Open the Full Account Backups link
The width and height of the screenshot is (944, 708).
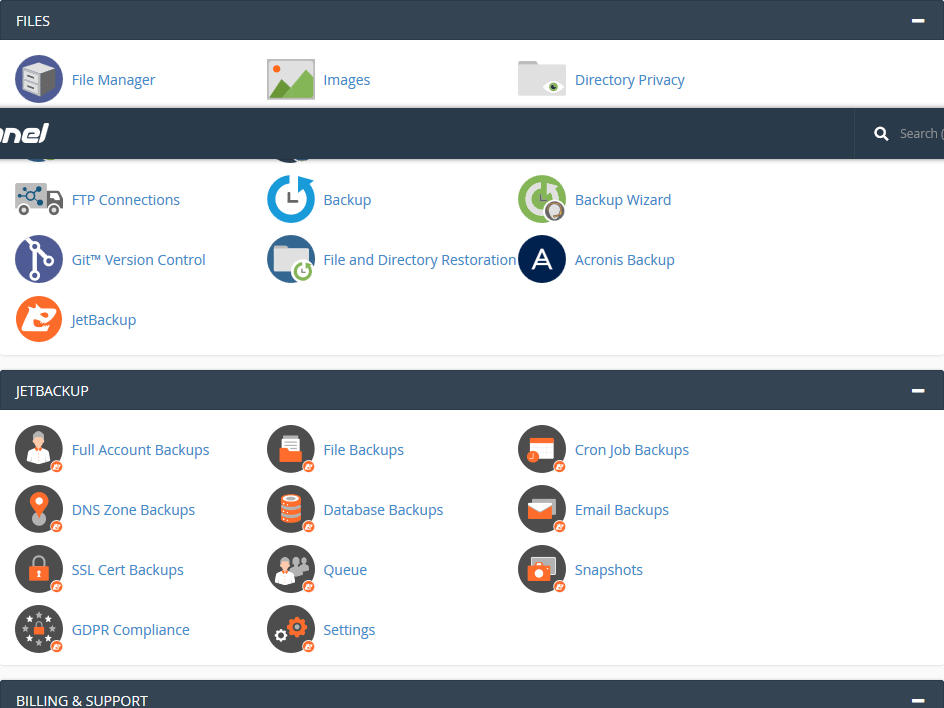pos(140,450)
